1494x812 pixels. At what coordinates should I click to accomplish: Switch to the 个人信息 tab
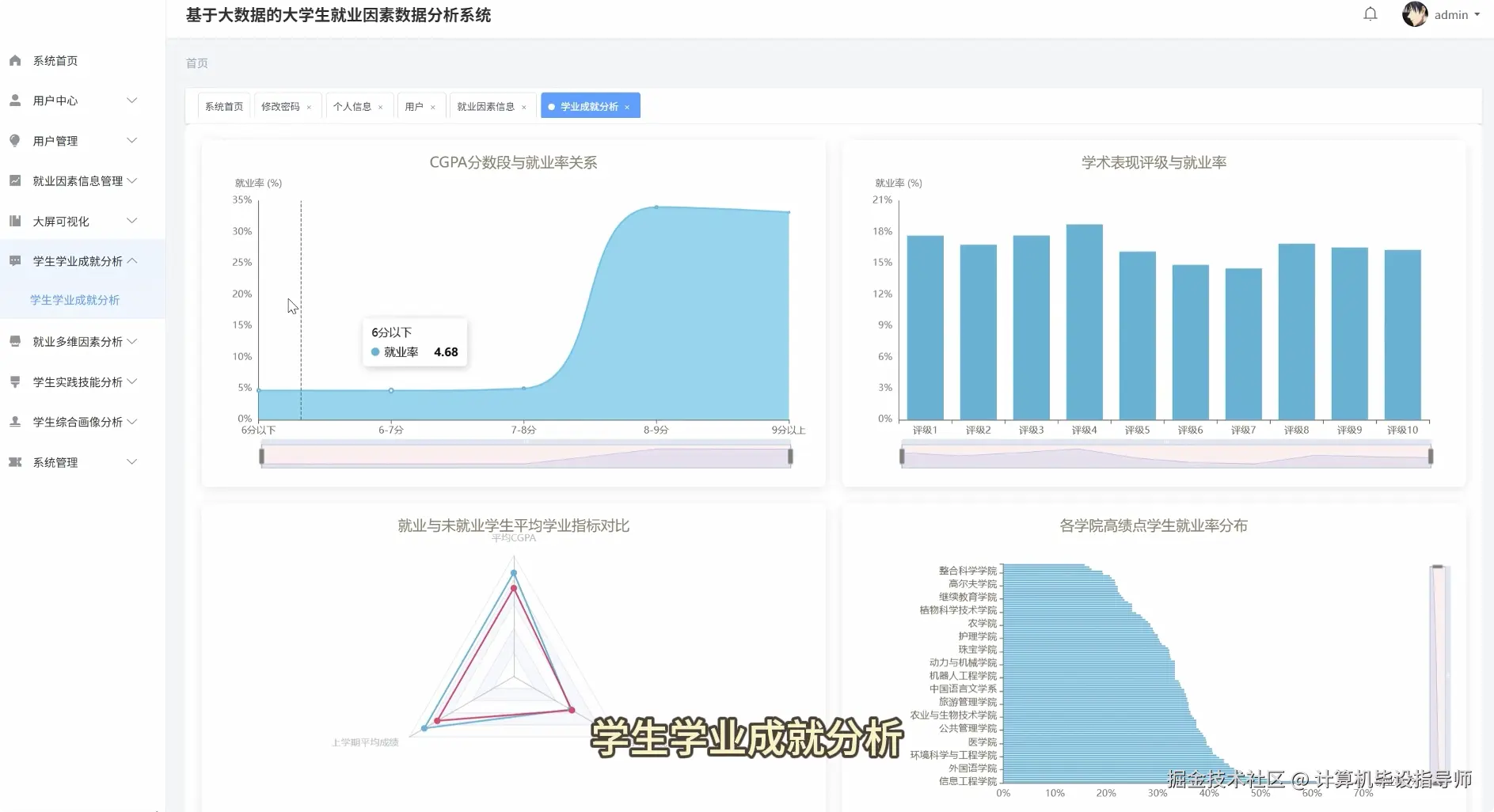tap(352, 106)
